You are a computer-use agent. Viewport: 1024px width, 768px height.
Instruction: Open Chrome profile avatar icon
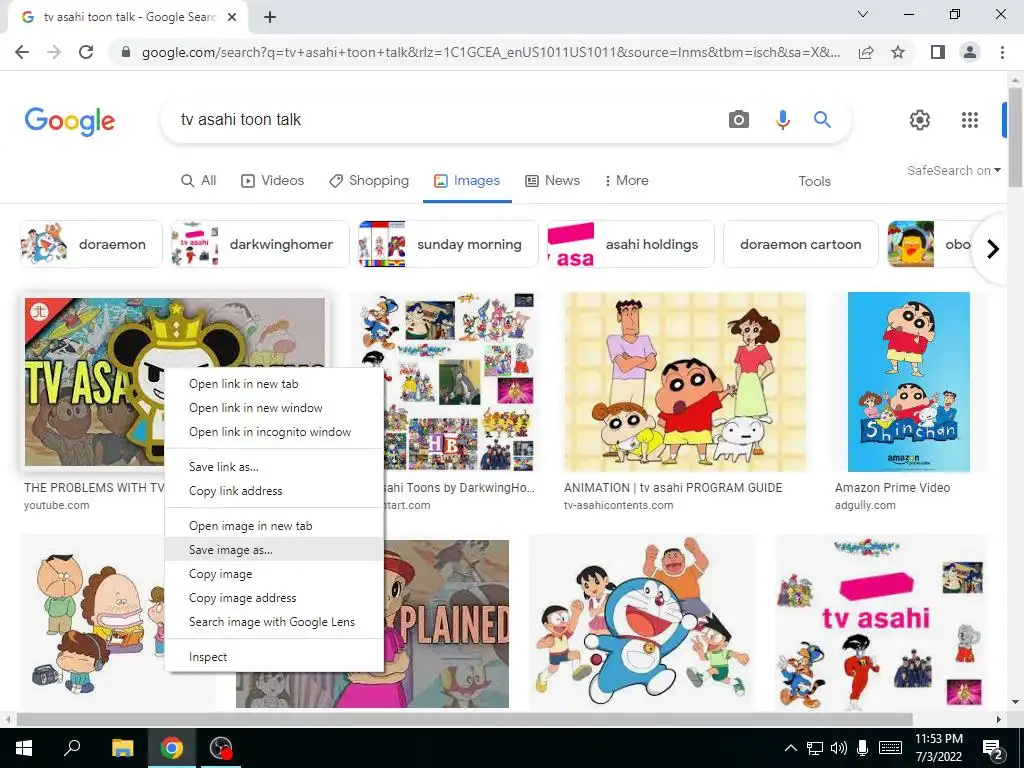(970, 52)
